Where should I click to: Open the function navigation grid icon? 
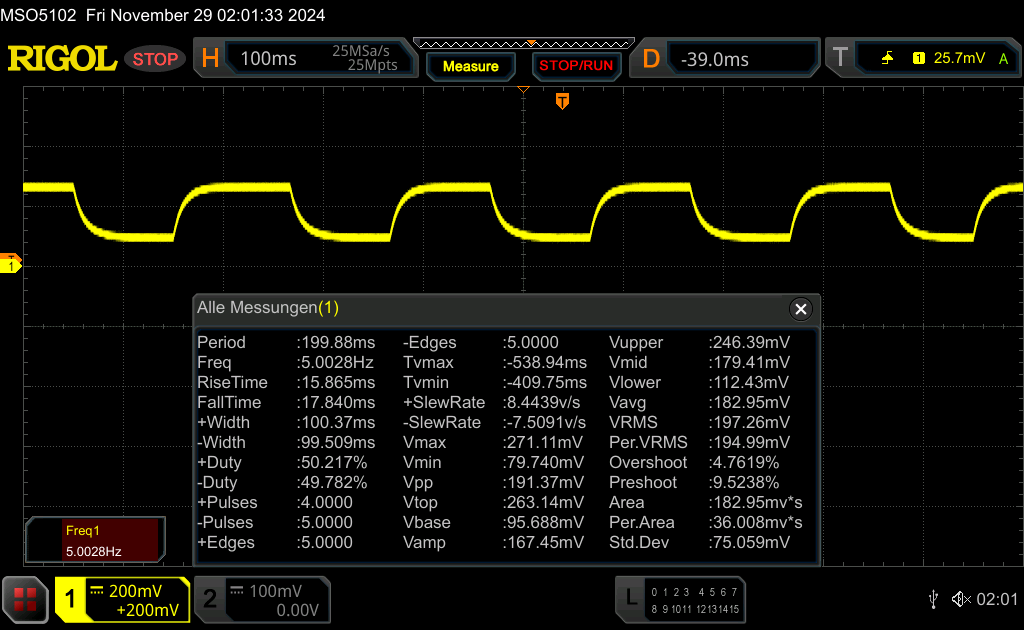[25, 599]
